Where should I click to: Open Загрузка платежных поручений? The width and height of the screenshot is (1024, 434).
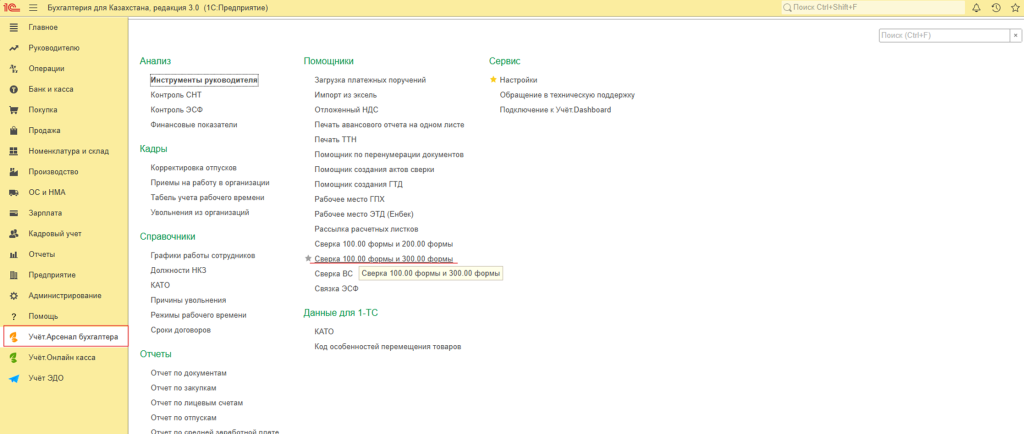370,79
